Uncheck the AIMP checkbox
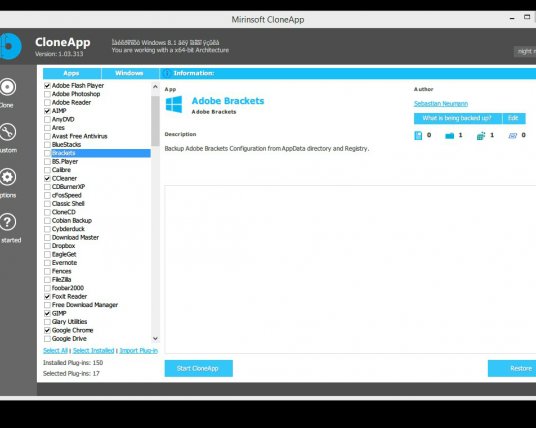This screenshot has width=536, height=428. pyautogui.click(x=48, y=111)
